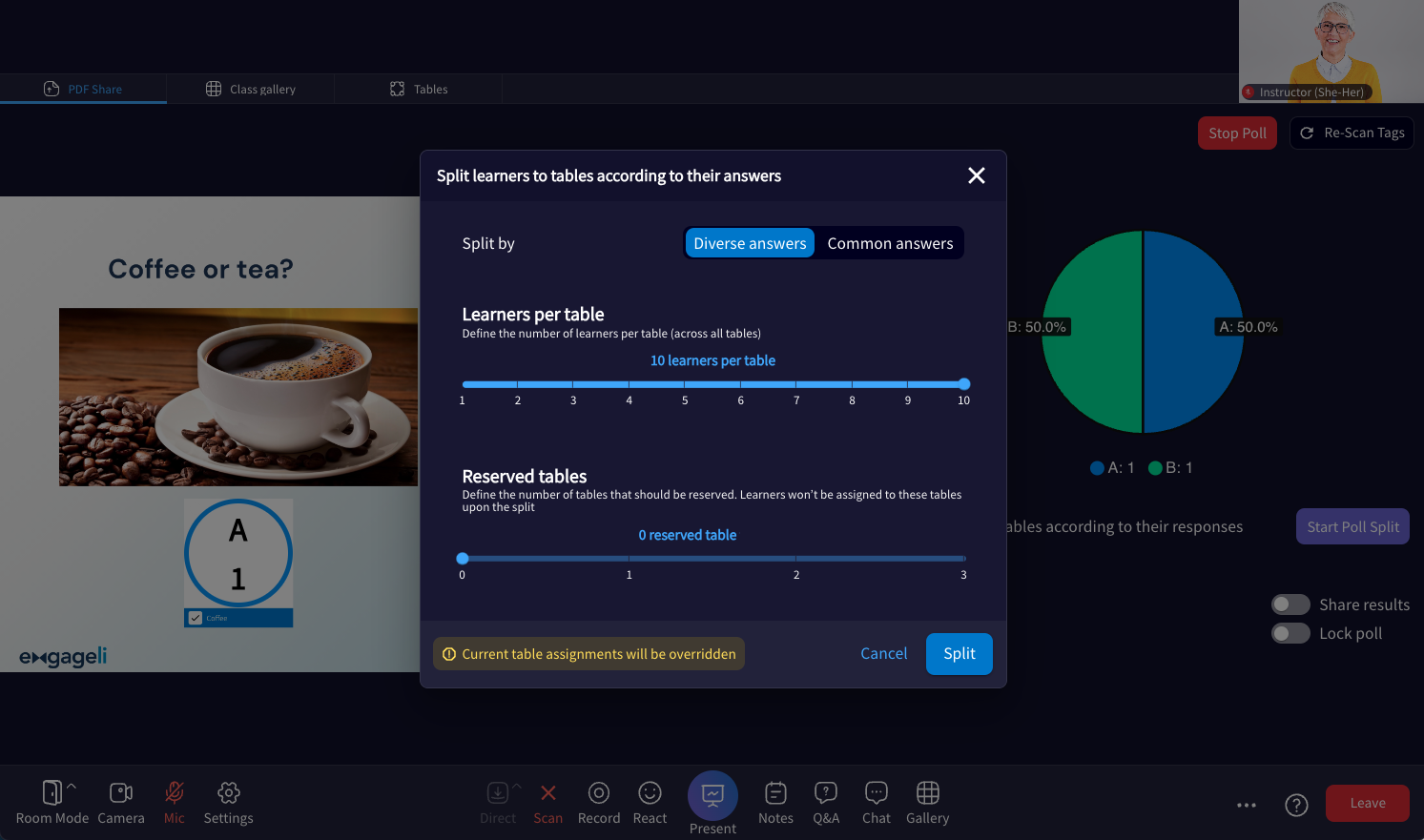This screenshot has width=1424, height=840.
Task: Switch split mode to Common answers
Action: [890, 243]
